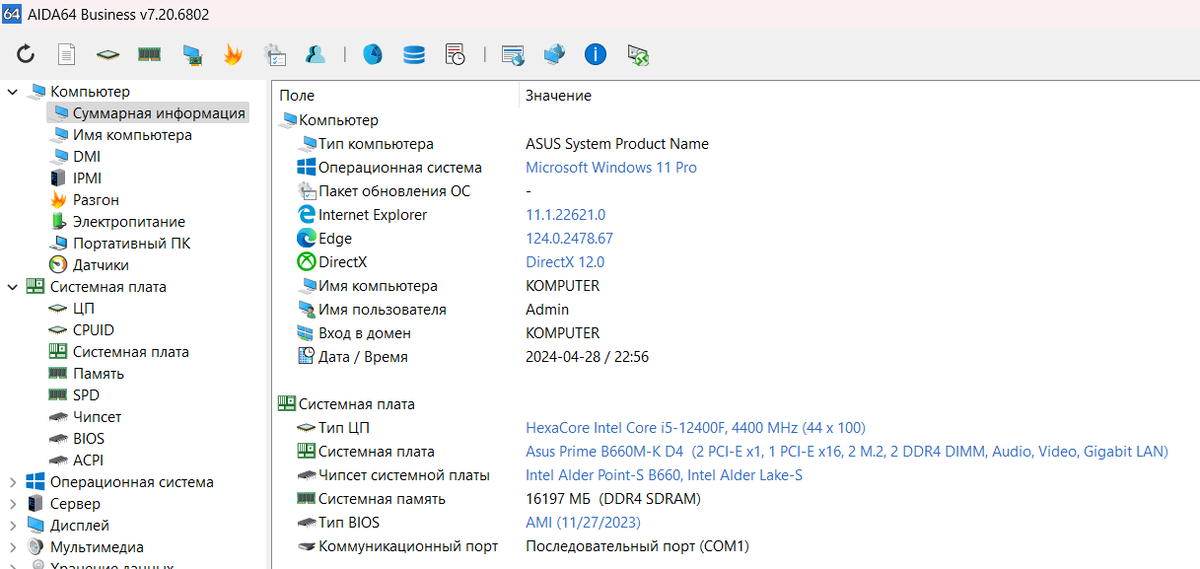Collapse the Компьютер tree node
This screenshot has height=569, width=1200.
[x=13, y=91]
